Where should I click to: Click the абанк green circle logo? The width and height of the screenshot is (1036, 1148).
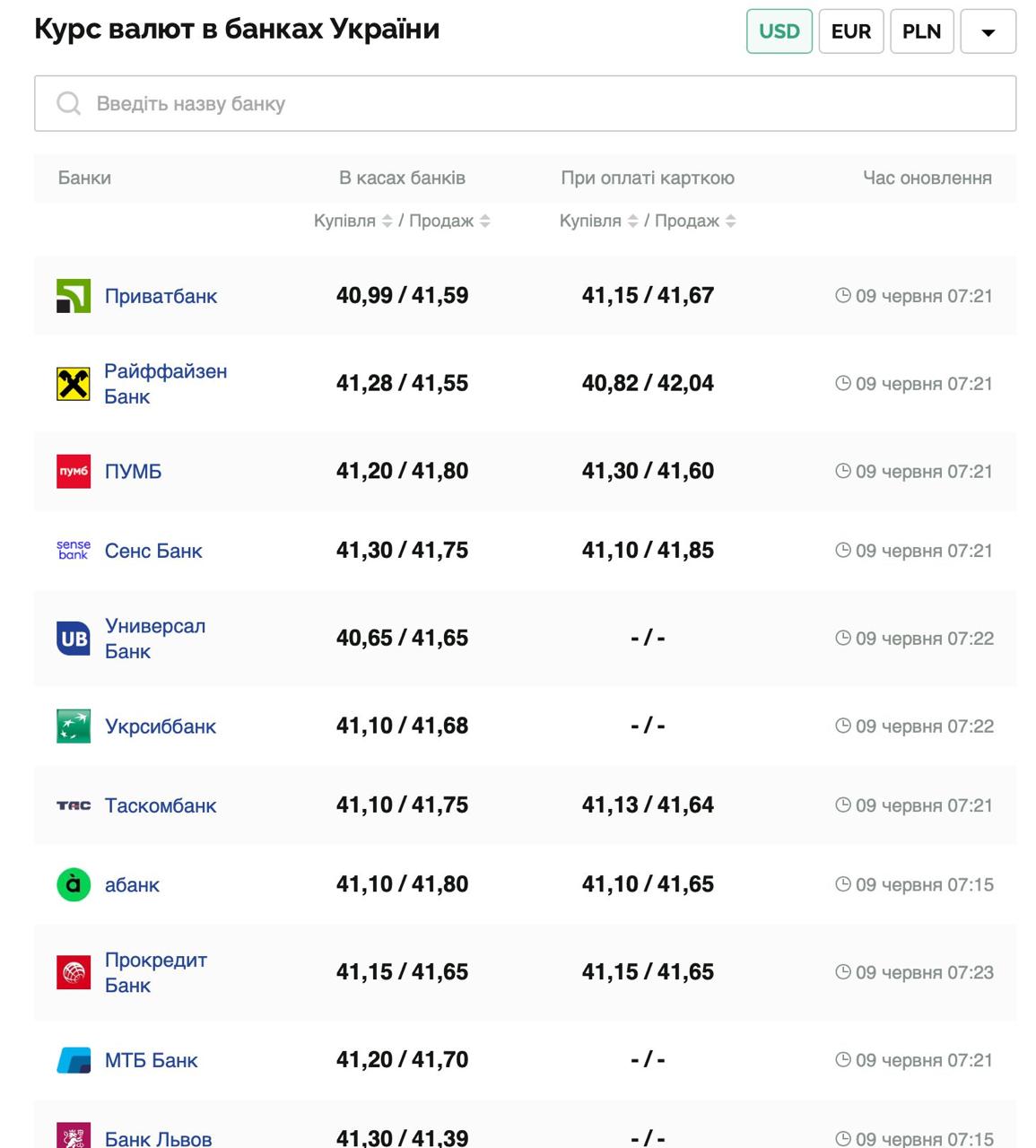(74, 884)
